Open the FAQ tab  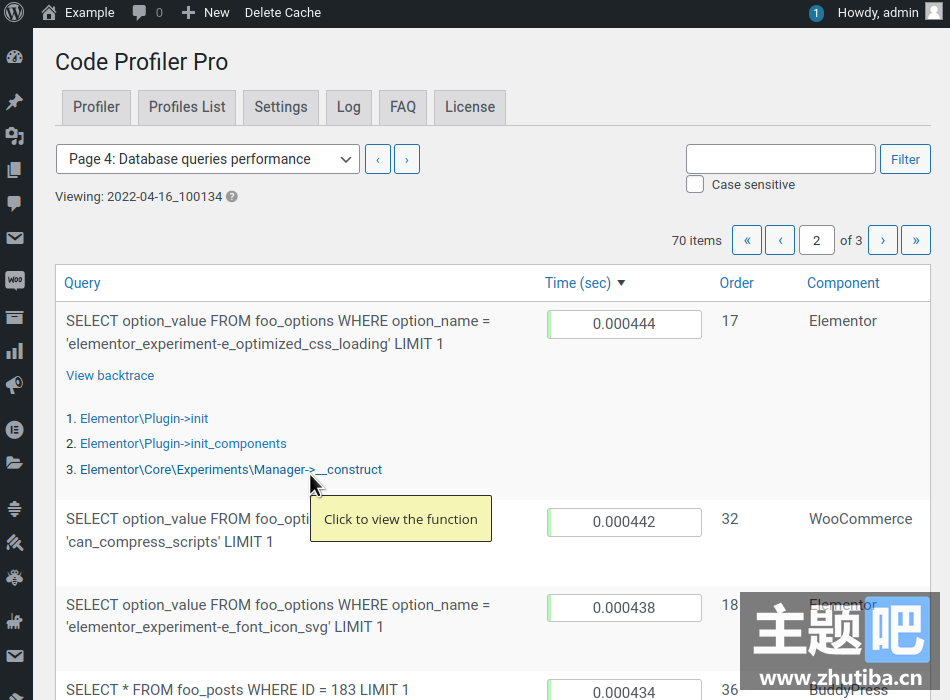pos(403,107)
